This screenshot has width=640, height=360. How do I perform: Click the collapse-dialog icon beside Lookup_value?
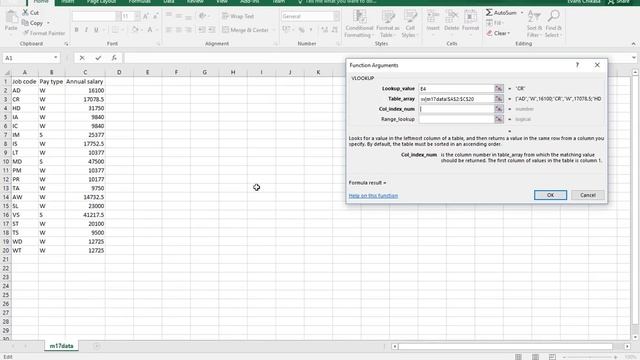[499, 89]
